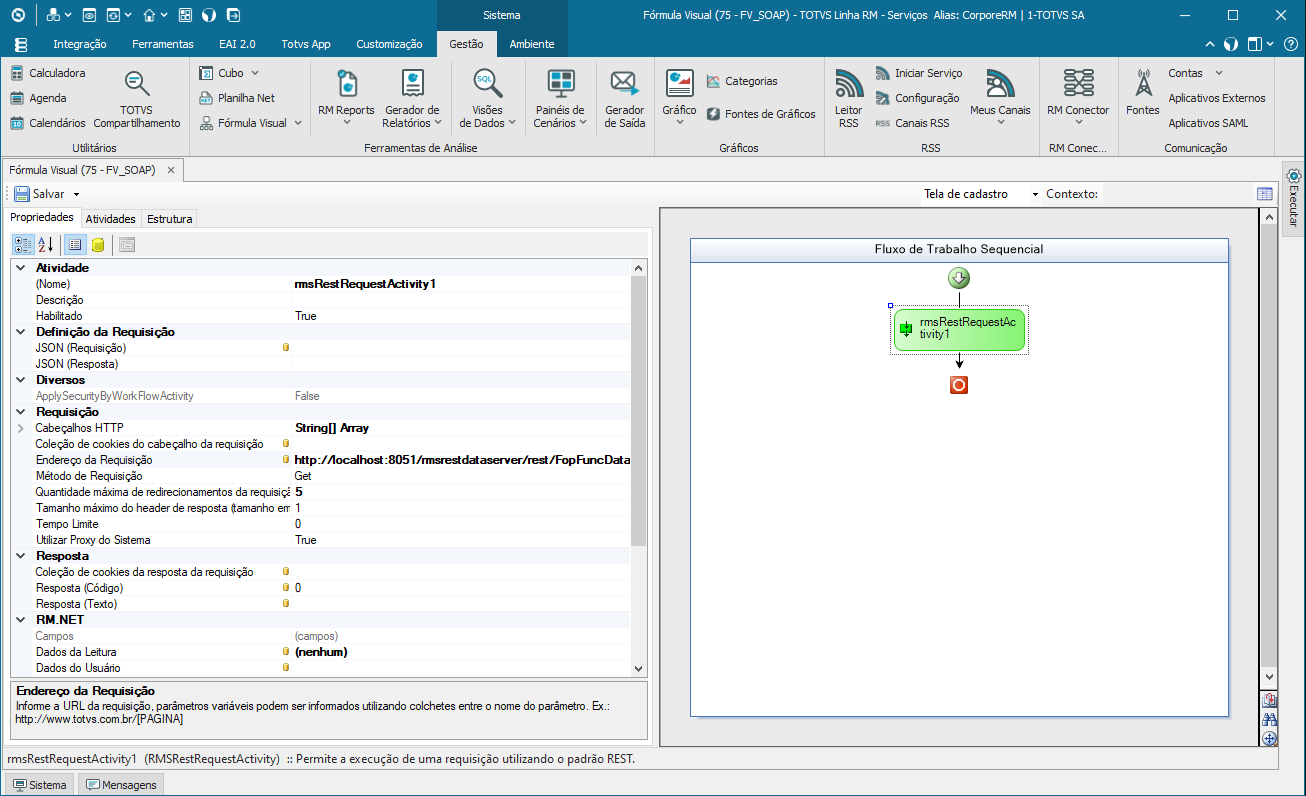Open the Customização ribbon tab
The height and width of the screenshot is (796, 1306).
point(389,44)
